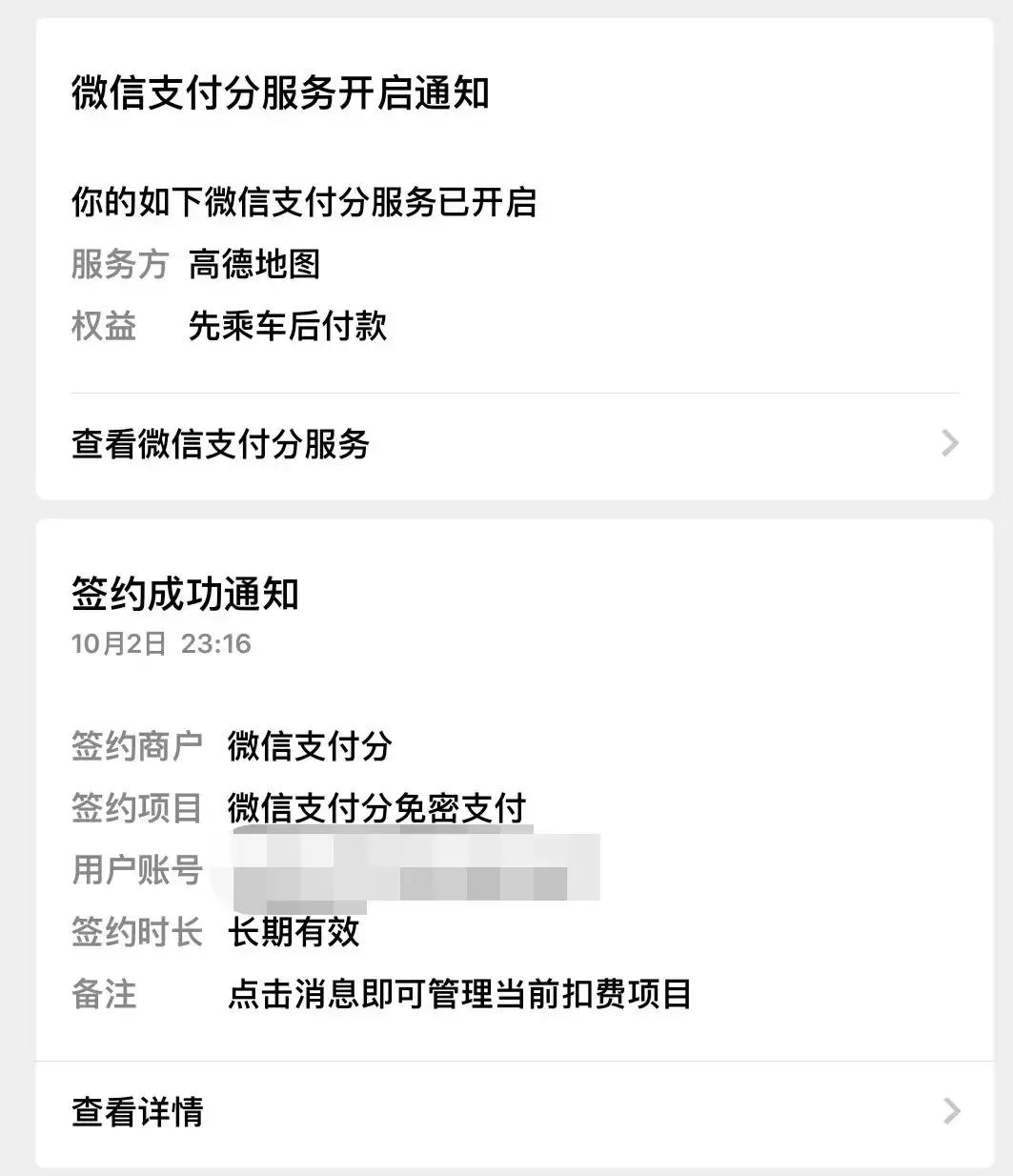Click the 服务方 field label
Image resolution: width=1013 pixels, height=1176 pixels.
coord(119,264)
